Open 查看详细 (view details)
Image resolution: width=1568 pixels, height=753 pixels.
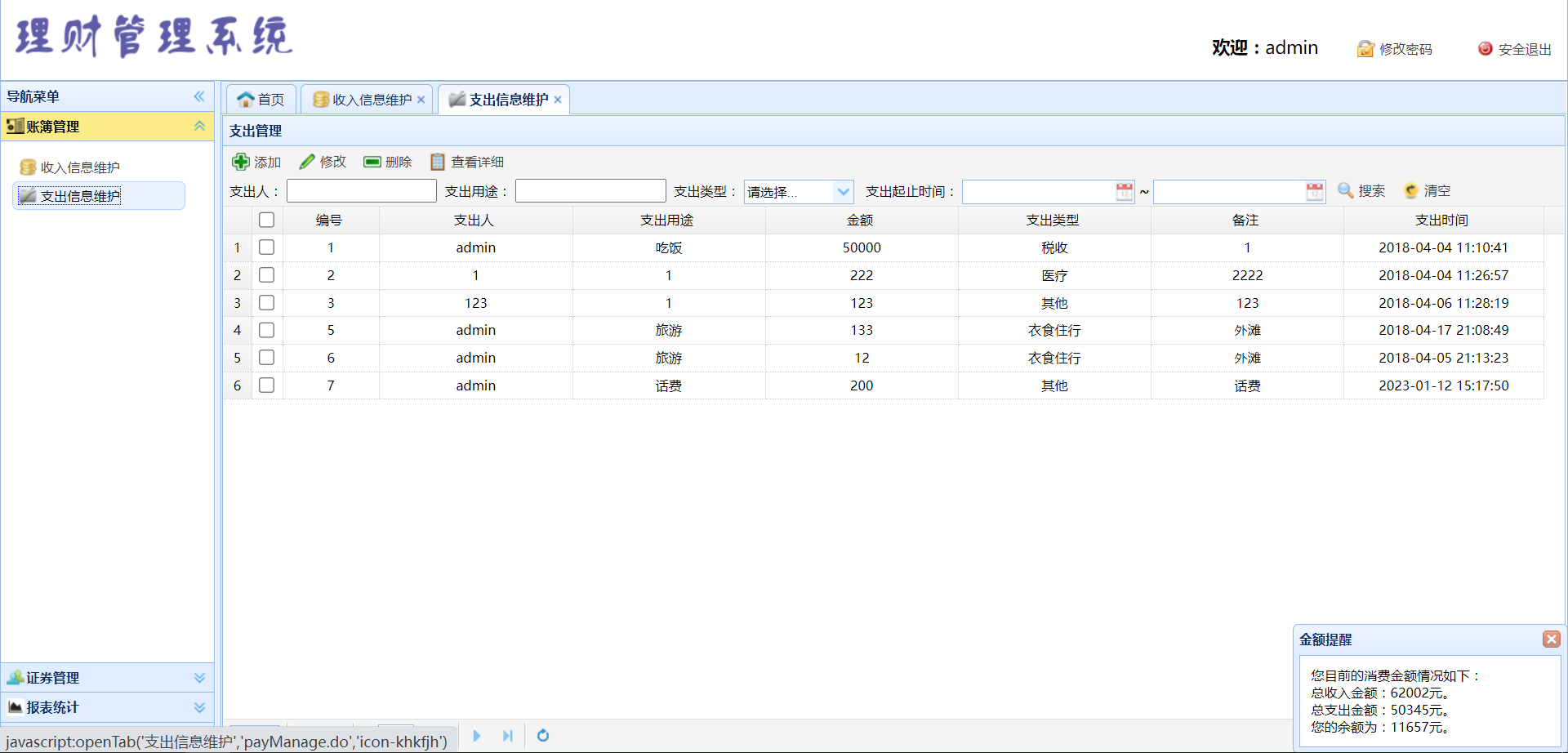coord(467,162)
